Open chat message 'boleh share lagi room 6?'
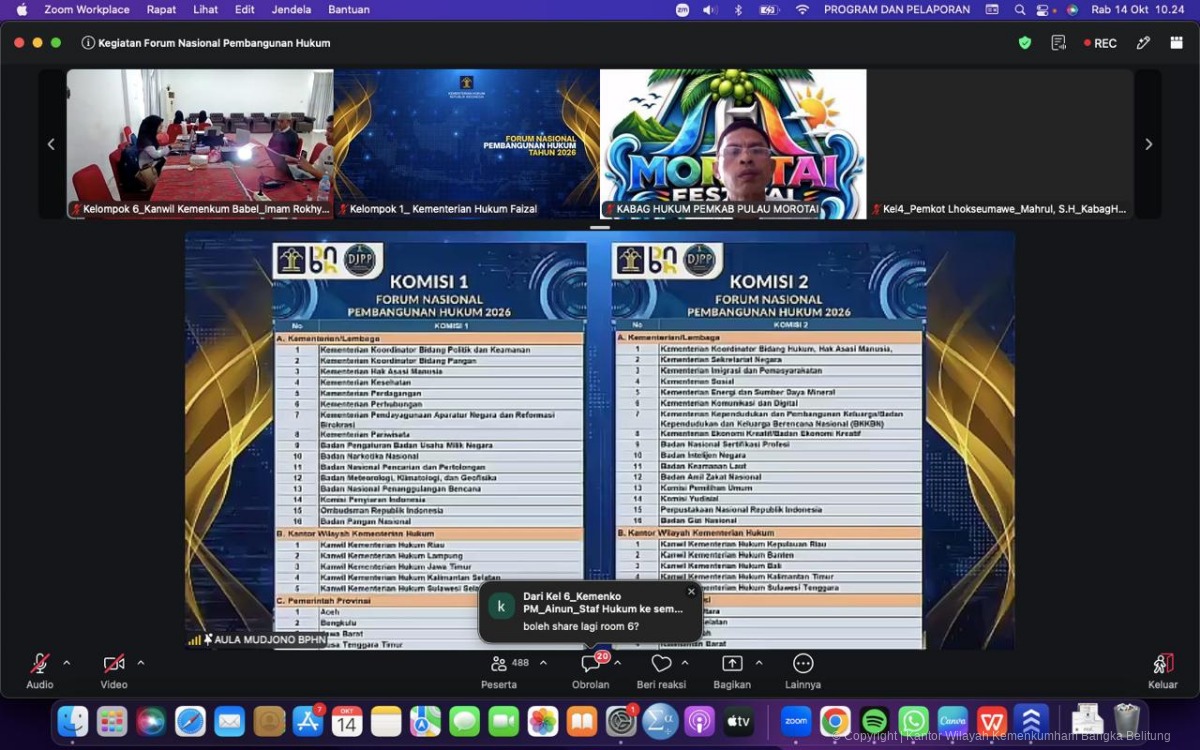This screenshot has width=1200, height=750. click(x=590, y=612)
